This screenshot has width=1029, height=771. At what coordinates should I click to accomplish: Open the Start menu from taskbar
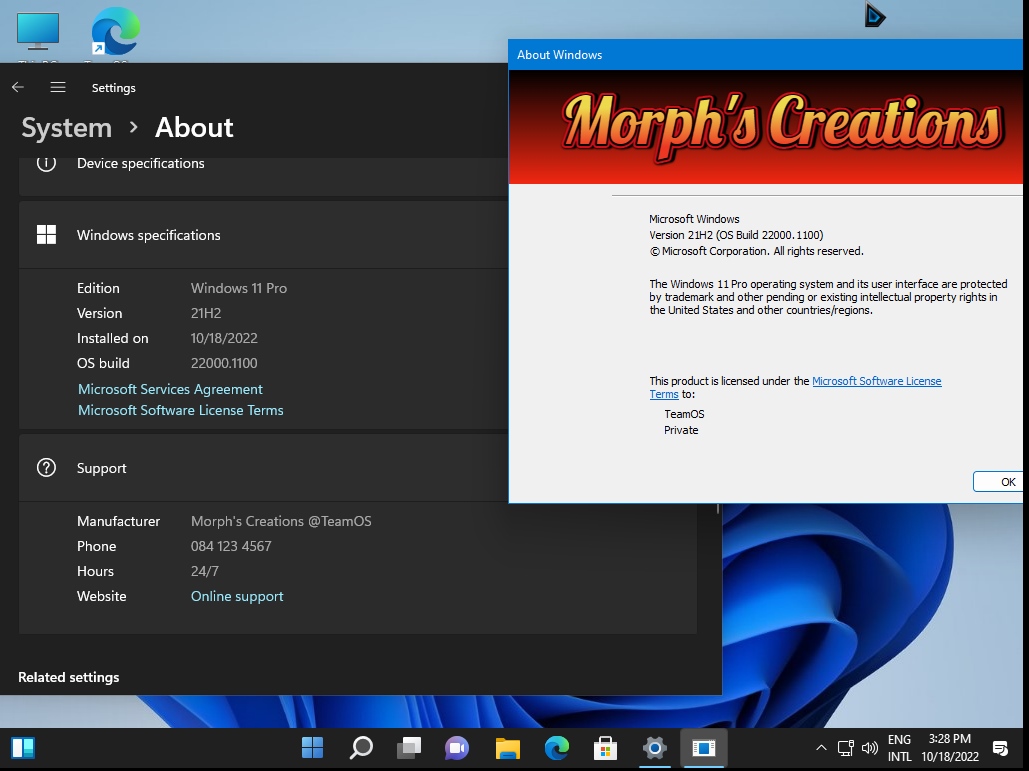coord(312,747)
